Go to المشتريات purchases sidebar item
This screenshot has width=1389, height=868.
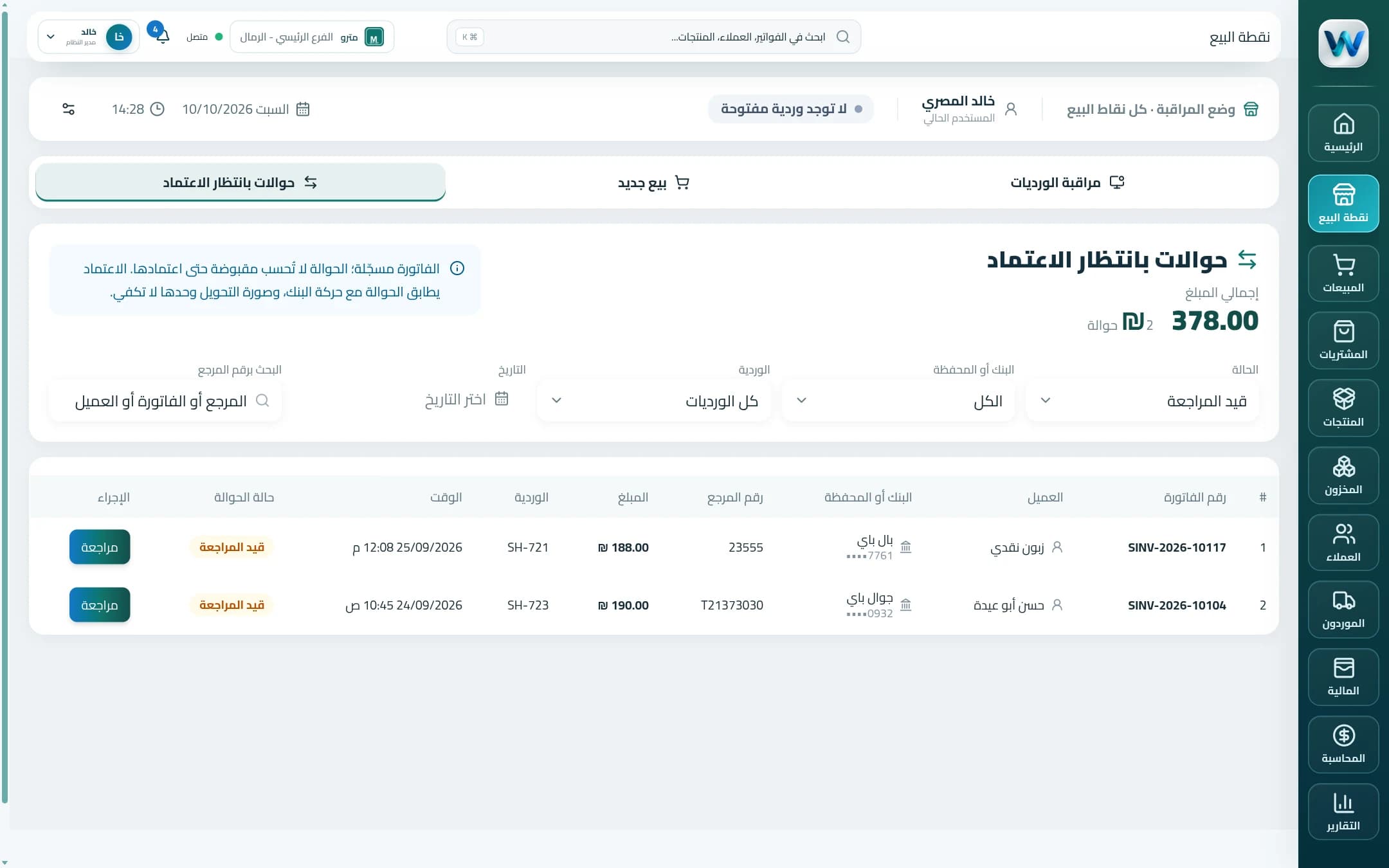click(x=1343, y=341)
